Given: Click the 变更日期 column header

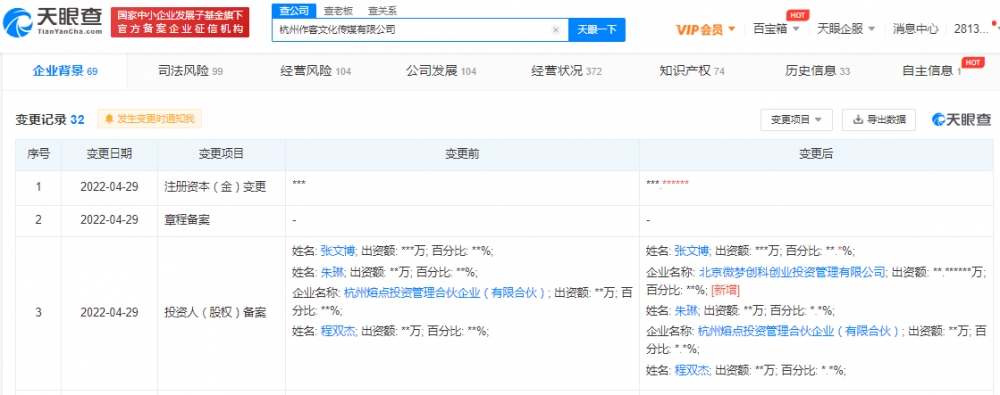Looking at the screenshot, I should (110, 154).
